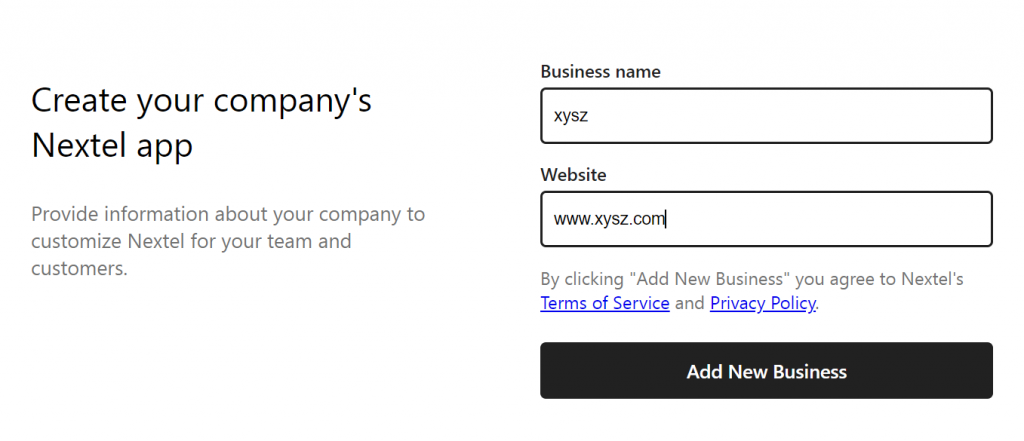The width and height of the screenshot is (1024, 441).
Task: Click the "customize Nextel for your team" line
Action: pos(191,242)
